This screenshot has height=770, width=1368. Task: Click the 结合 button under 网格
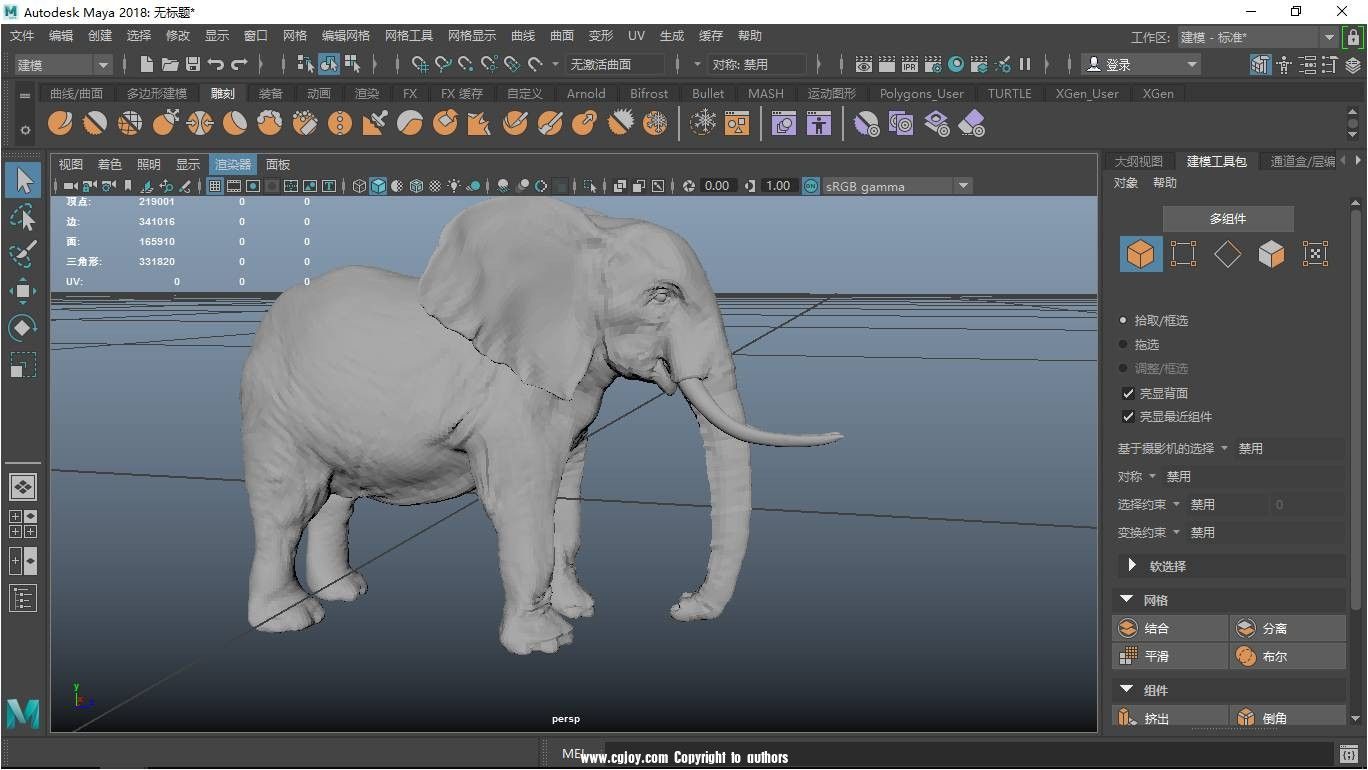1170,627
